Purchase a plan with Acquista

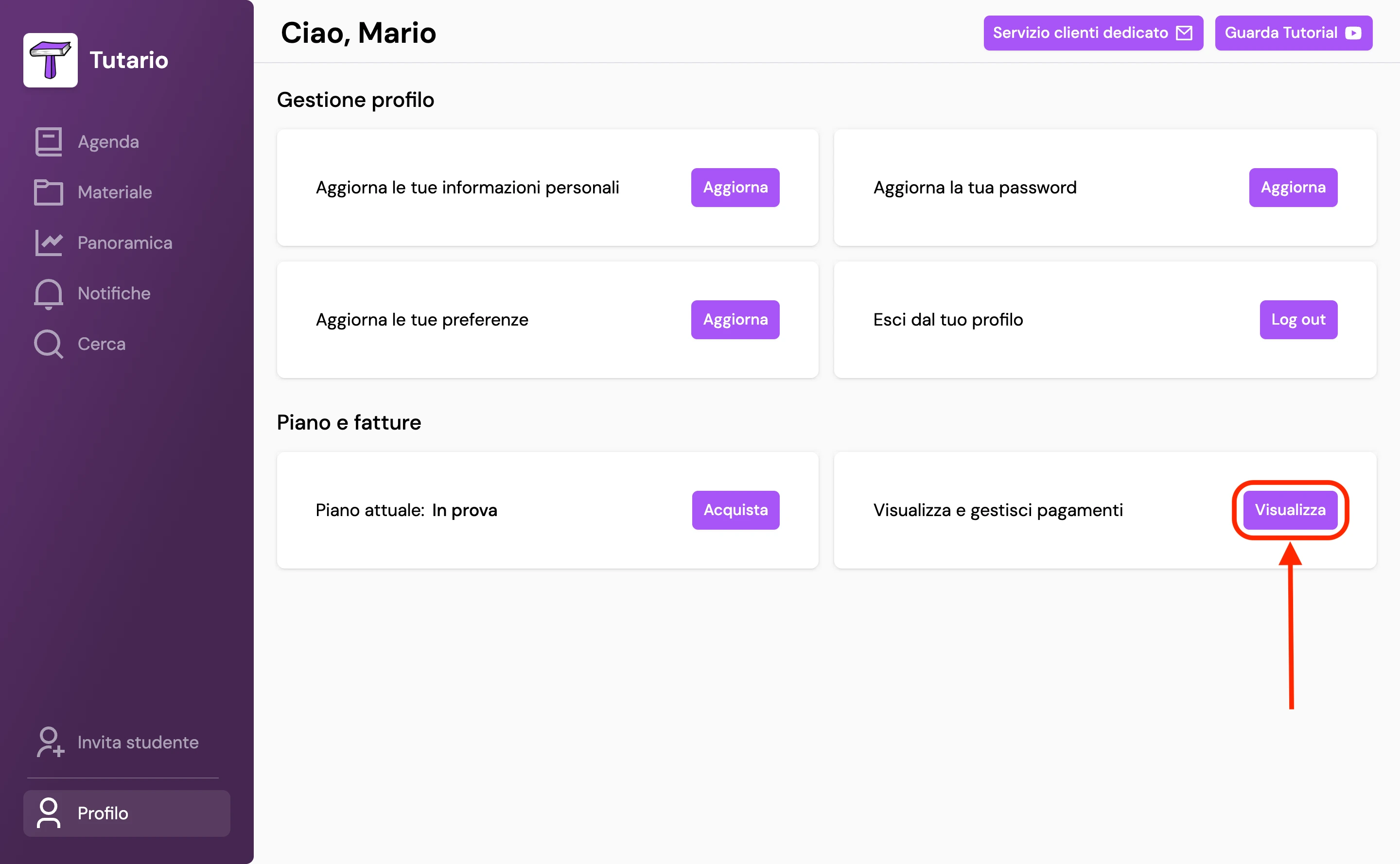click(x=735, y=510)
